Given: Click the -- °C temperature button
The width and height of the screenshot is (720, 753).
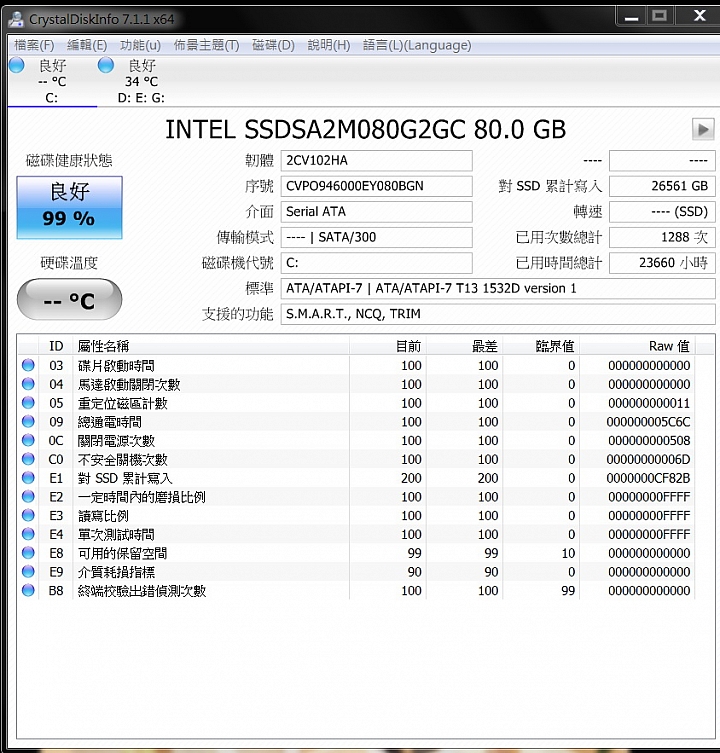Looking at the screenshot, I should tap(70, 299).
